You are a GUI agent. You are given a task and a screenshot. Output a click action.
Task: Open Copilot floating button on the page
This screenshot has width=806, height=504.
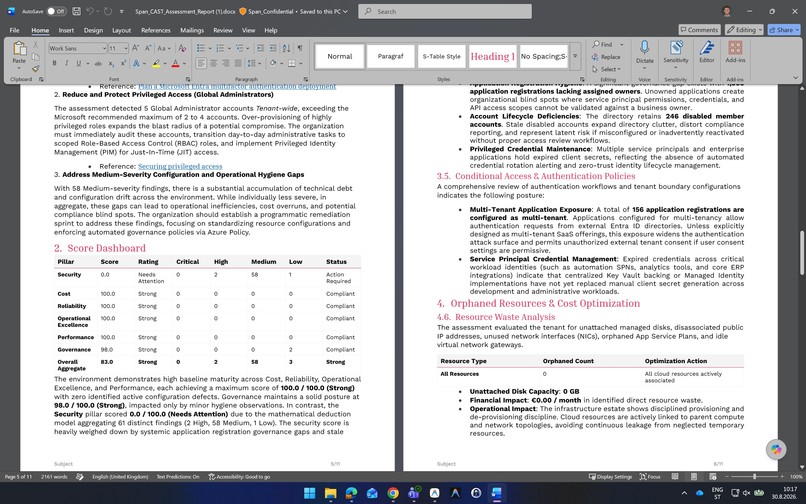pyautogui.click(x=776, y=449)
